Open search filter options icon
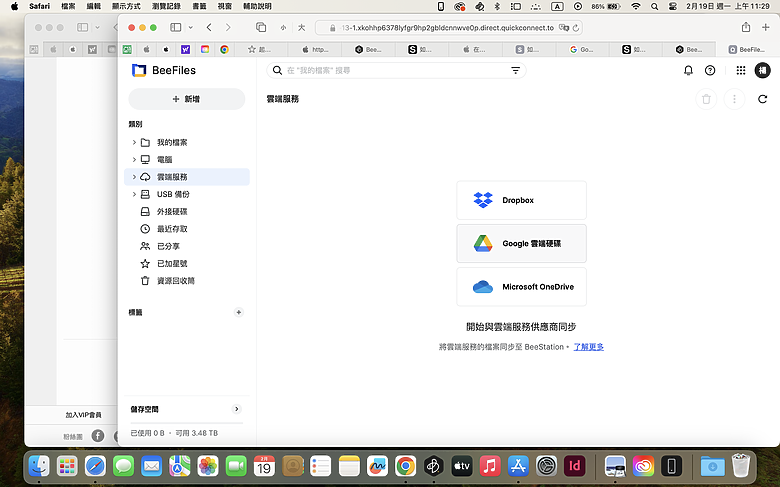 click(x=515, y=71)
